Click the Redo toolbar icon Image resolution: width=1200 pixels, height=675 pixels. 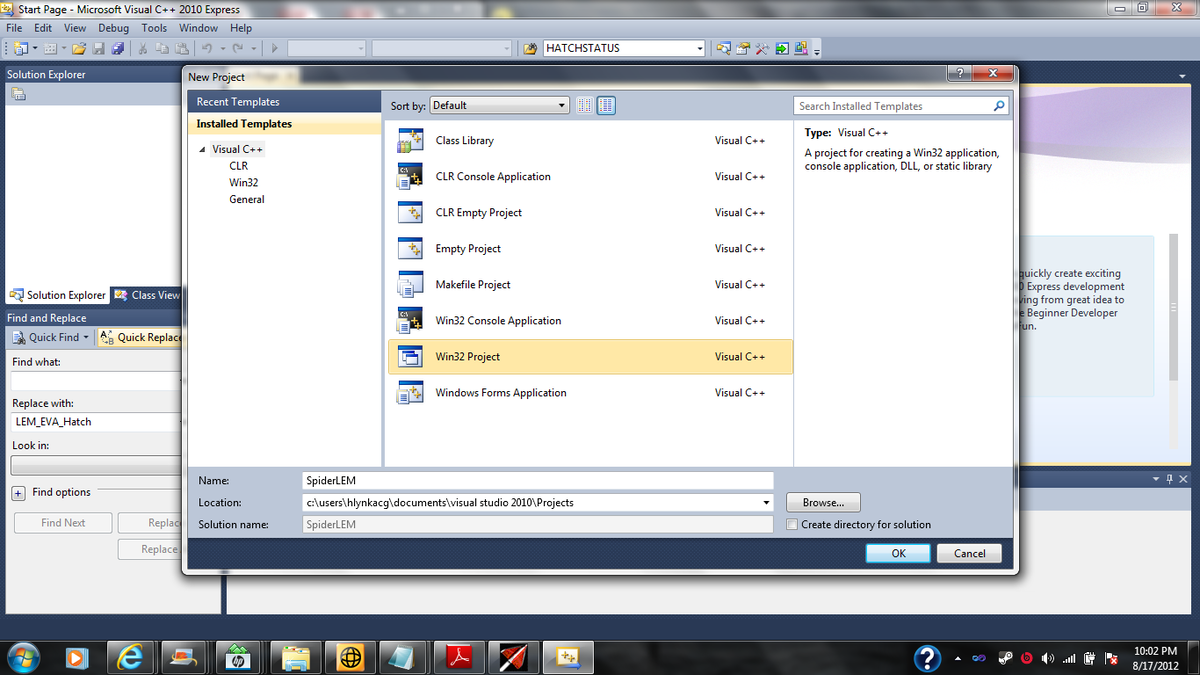click(x=237, y=48)
